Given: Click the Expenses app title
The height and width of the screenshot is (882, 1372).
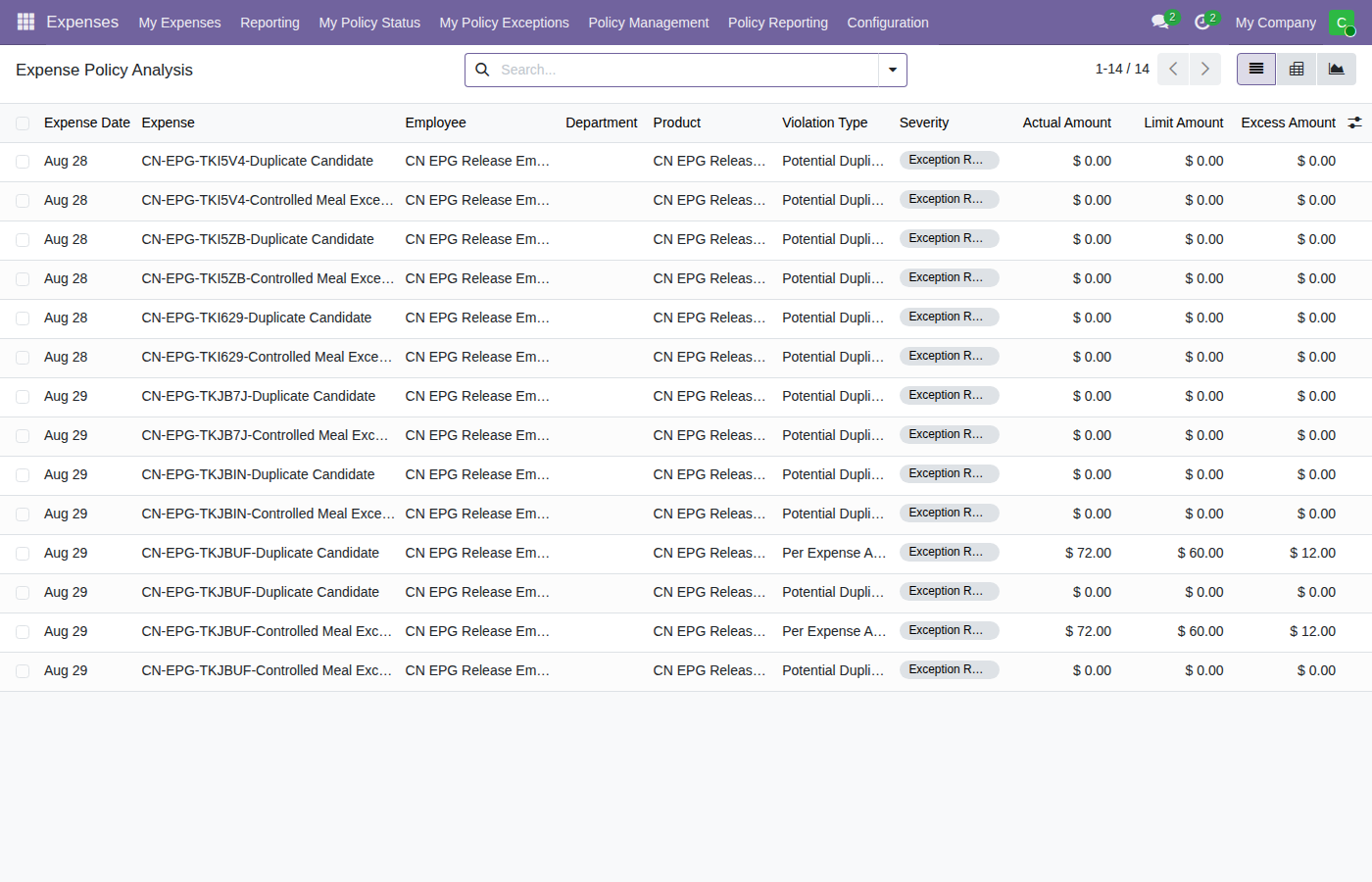Looking at the screenshot, I should (82, 22).
